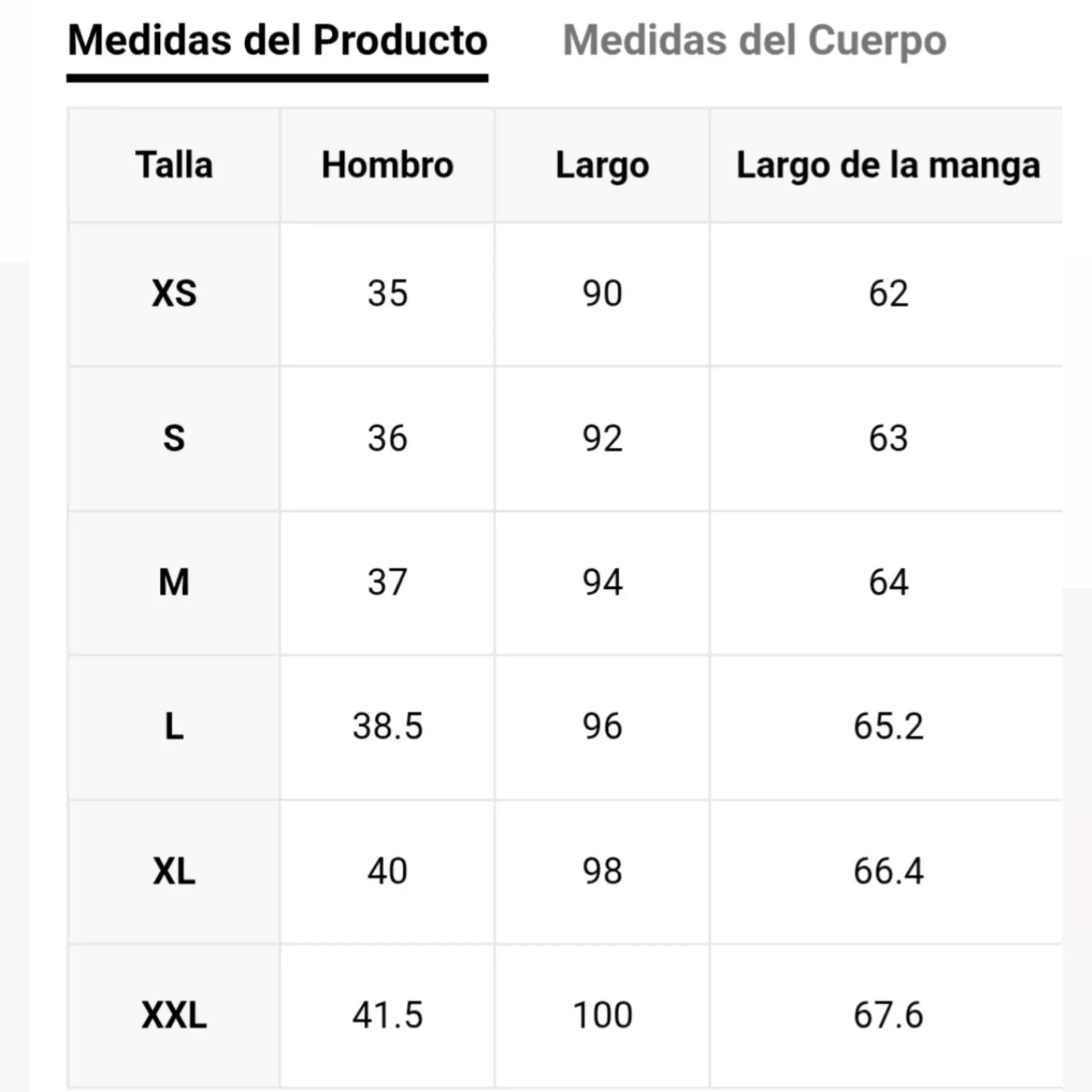Click the Largo de la manga header
This screenshot has height=1092, width=1092.
888,165
